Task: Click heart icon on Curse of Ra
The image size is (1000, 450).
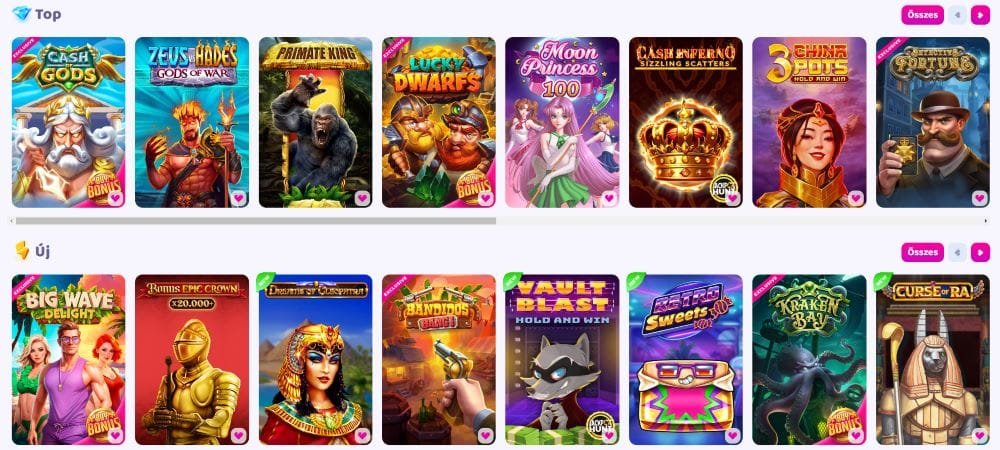Action: pyautogui.click(x=980, y=435)
